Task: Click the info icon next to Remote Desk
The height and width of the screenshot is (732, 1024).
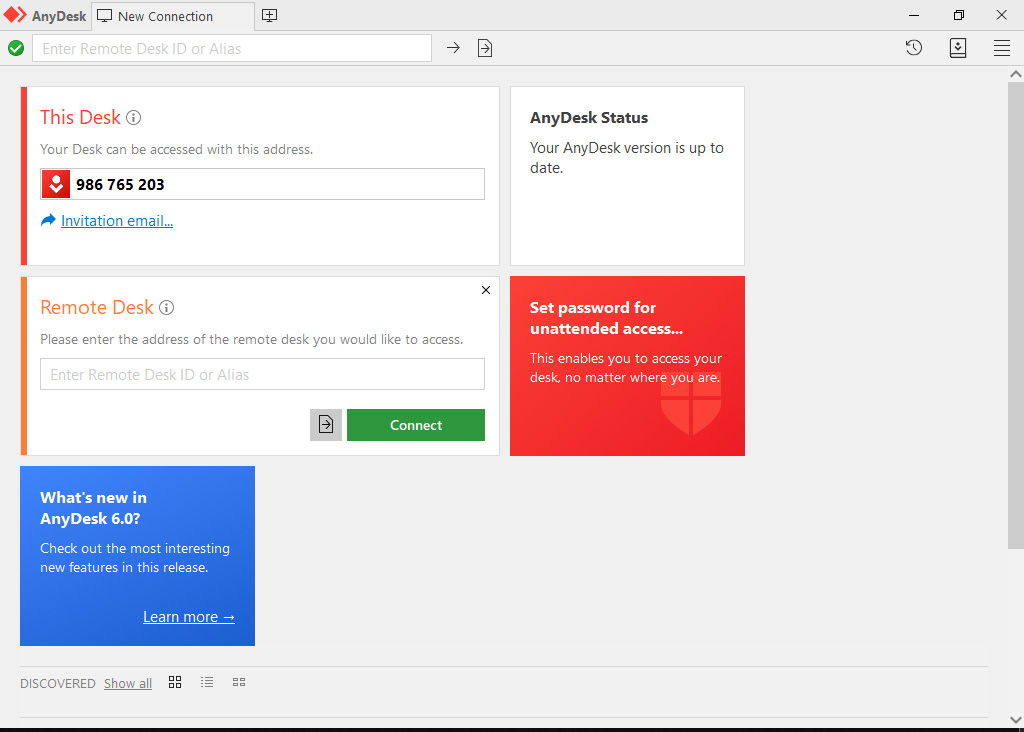Action: 167,308
